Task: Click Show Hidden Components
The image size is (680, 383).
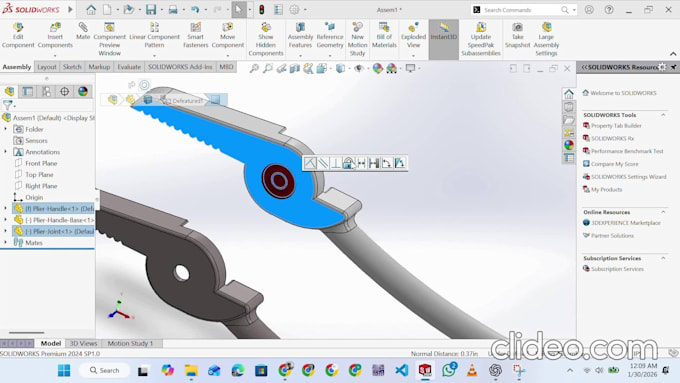Action: [266, 39]
